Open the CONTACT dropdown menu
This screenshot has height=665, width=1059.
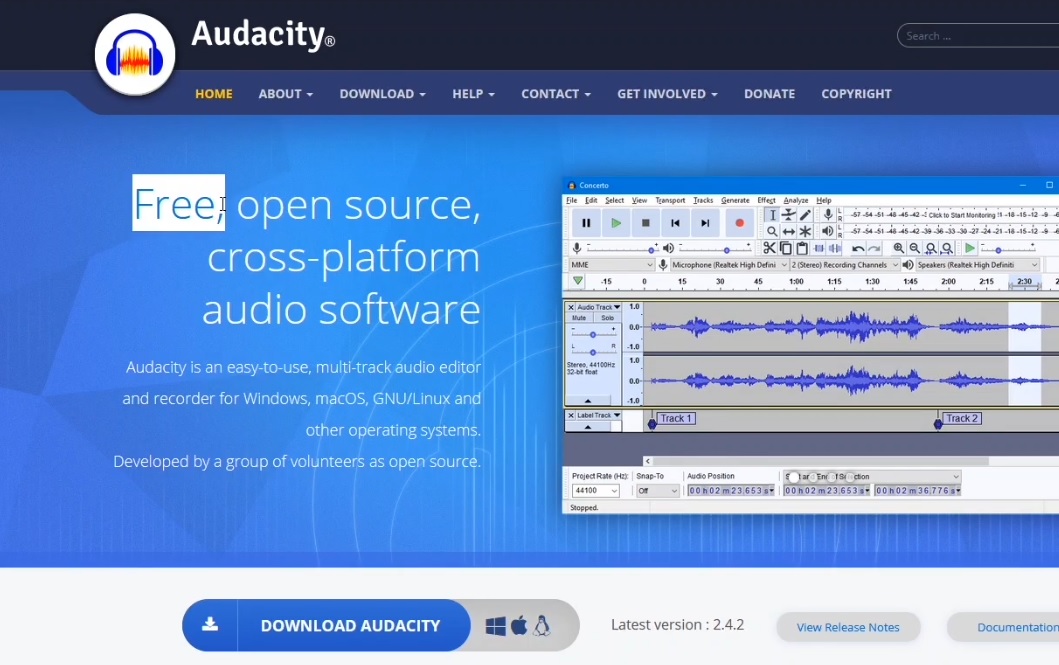click(556, 94)
